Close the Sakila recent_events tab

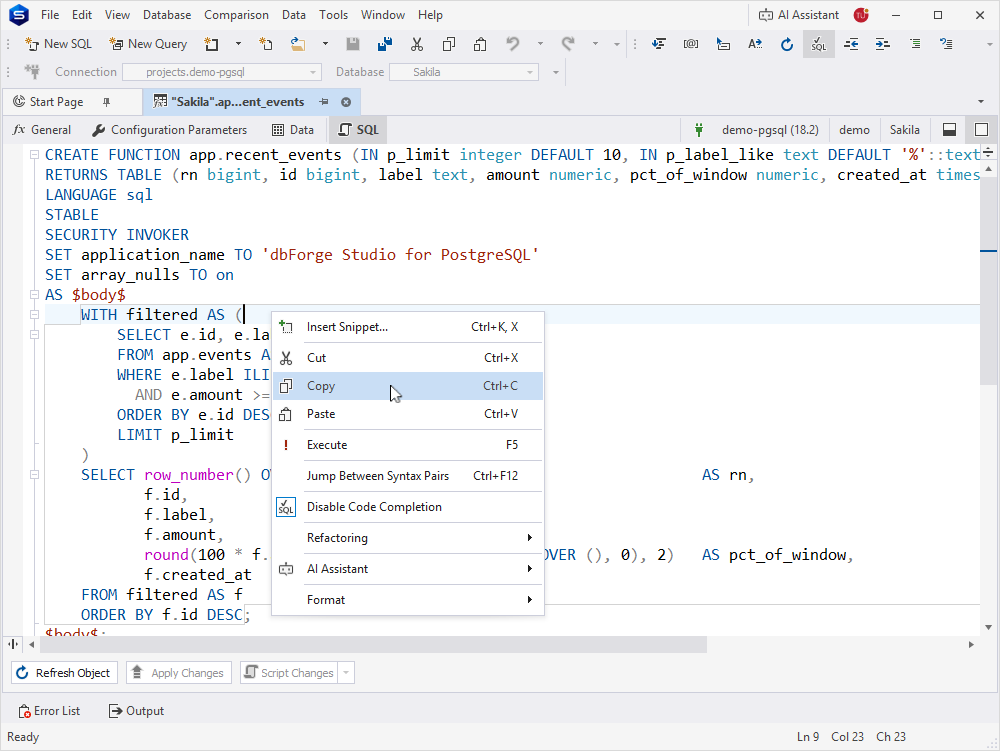tap(346, 102)
